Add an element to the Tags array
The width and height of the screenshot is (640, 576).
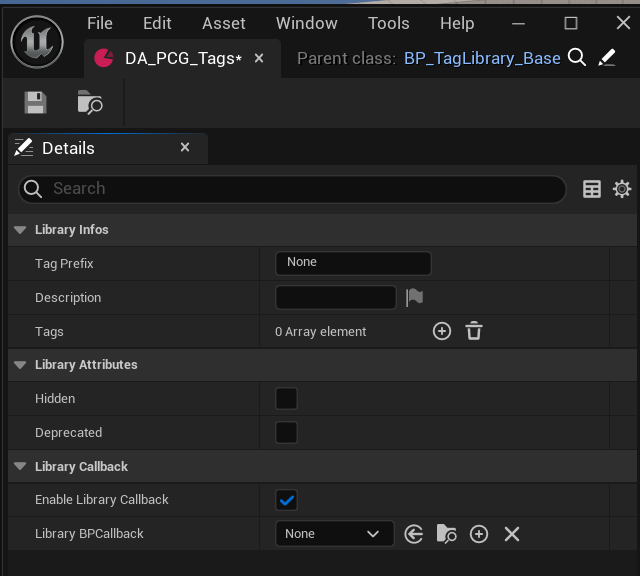[442, 331]
